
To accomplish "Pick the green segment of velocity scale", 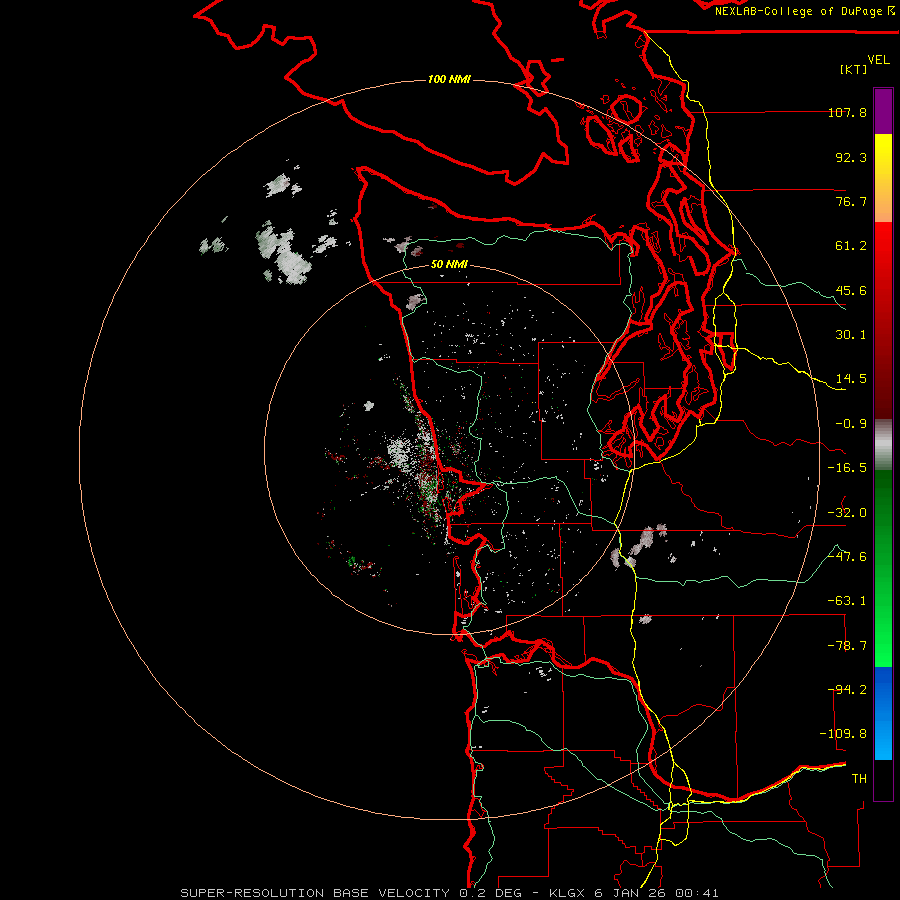I will point(883,568).
